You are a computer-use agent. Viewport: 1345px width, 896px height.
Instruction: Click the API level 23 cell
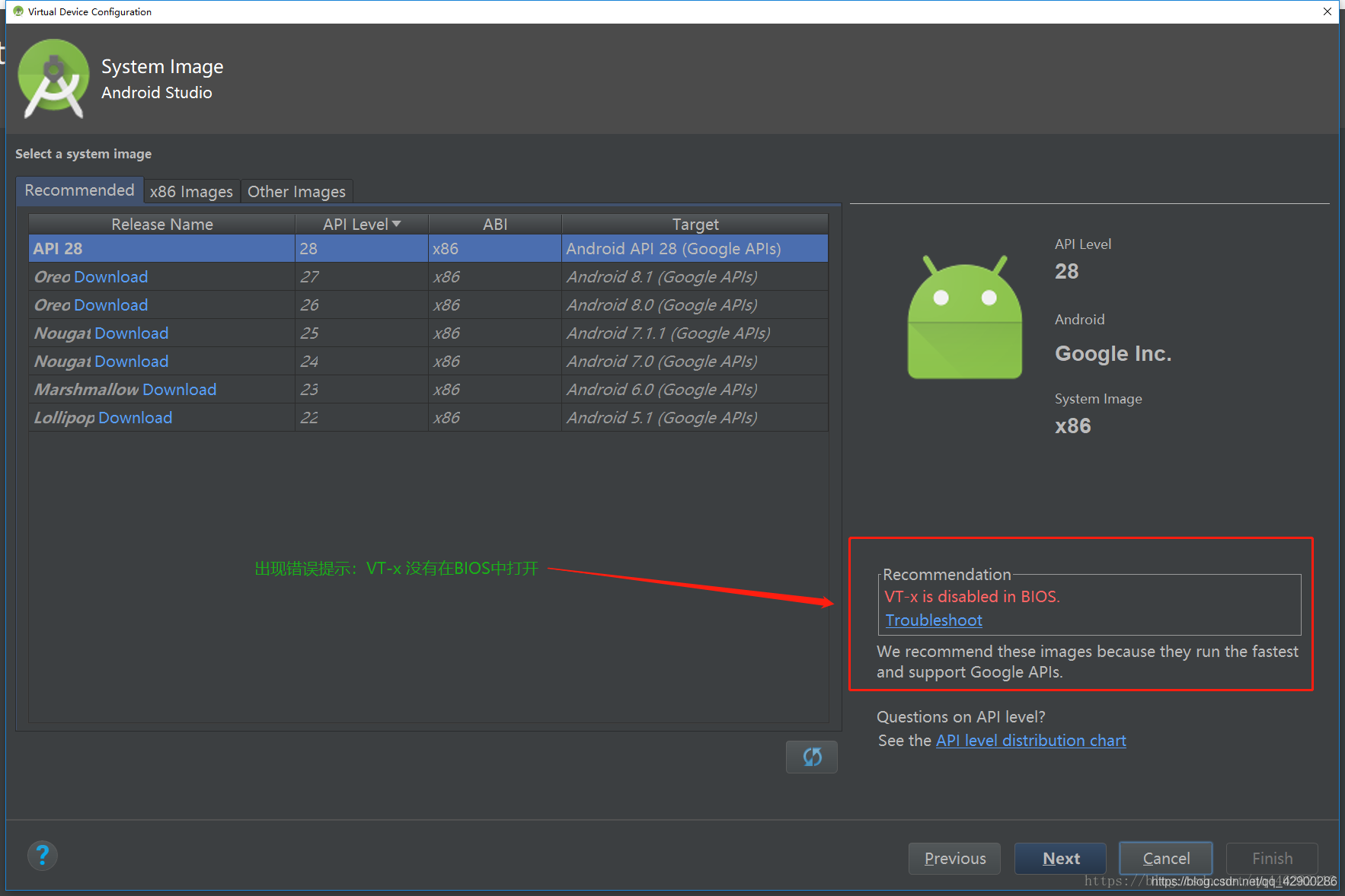click(x=362, y=390)
